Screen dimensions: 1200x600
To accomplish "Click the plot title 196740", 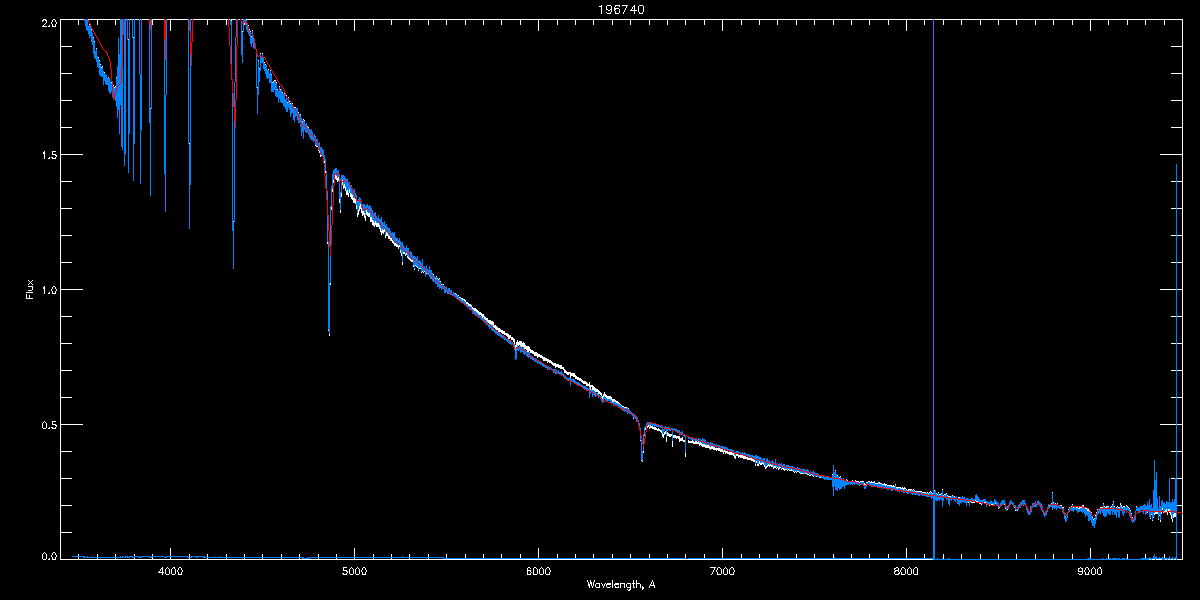I will (x=621, y=10).
